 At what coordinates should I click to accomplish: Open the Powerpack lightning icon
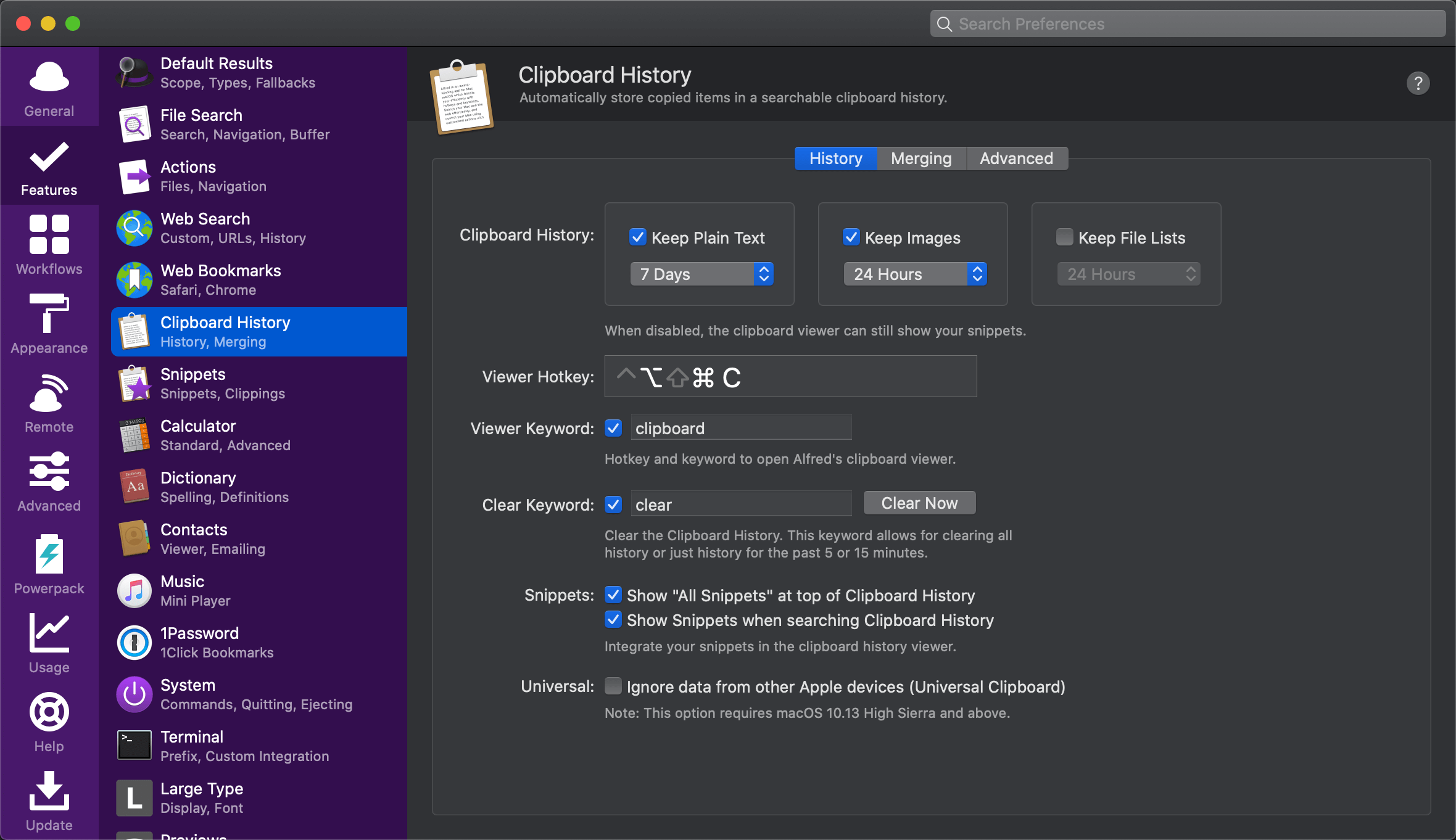coord(49,554)
